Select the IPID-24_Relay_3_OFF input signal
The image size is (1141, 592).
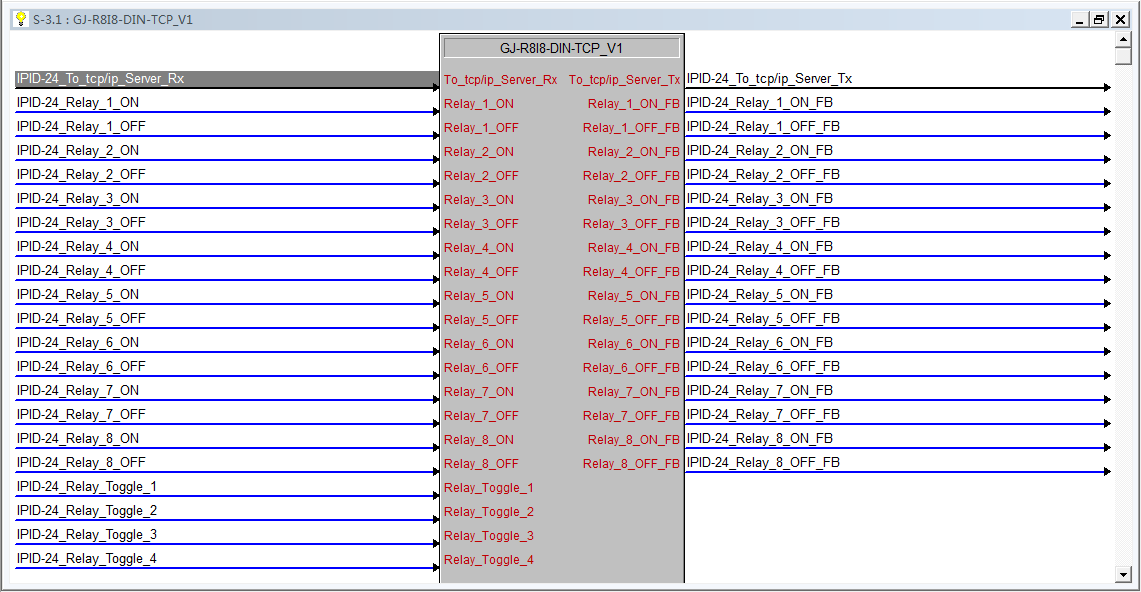click(x=226, y=223)
